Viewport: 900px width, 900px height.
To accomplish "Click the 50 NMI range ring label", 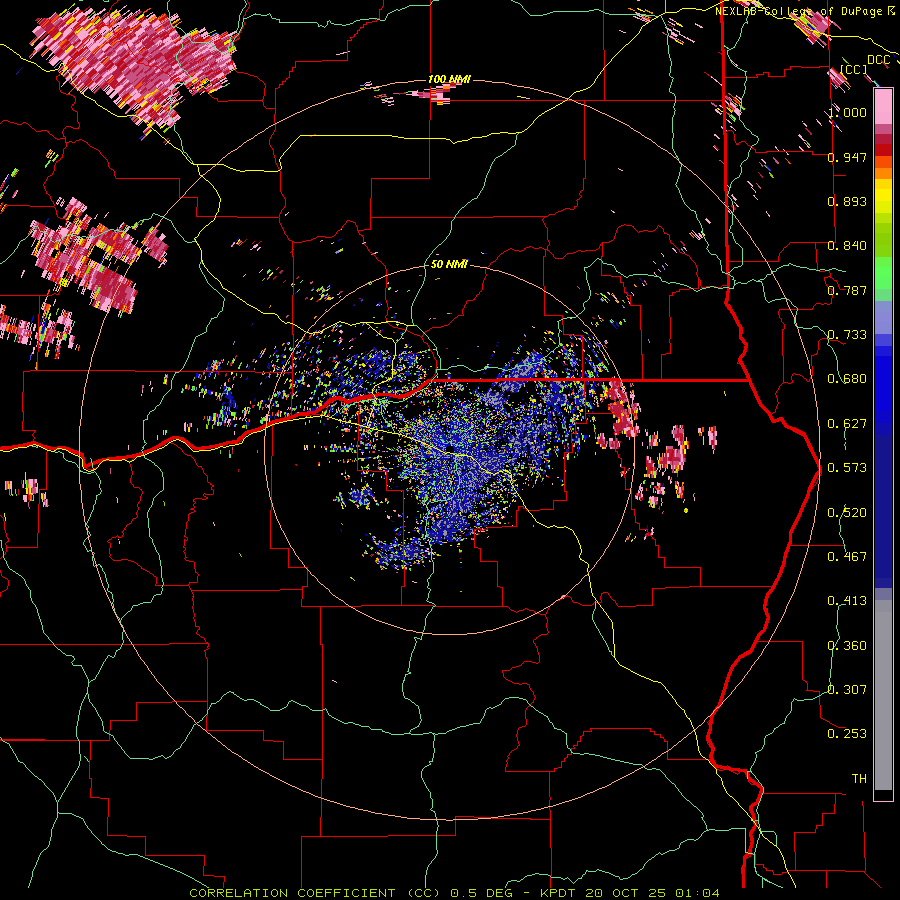I will [449, 264].
